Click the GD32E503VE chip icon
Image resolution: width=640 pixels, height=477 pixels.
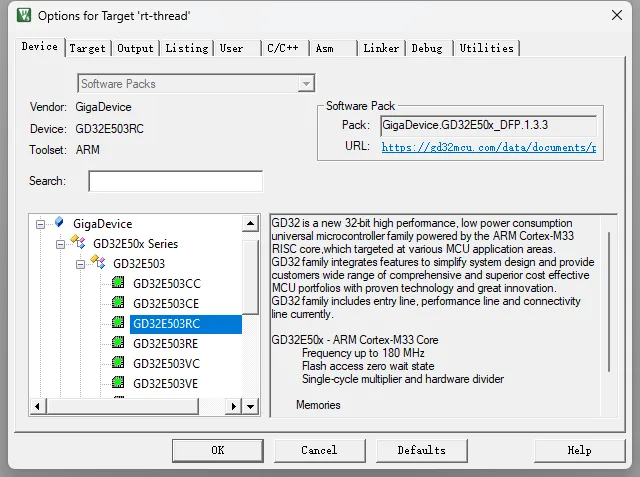click(118, 382)
